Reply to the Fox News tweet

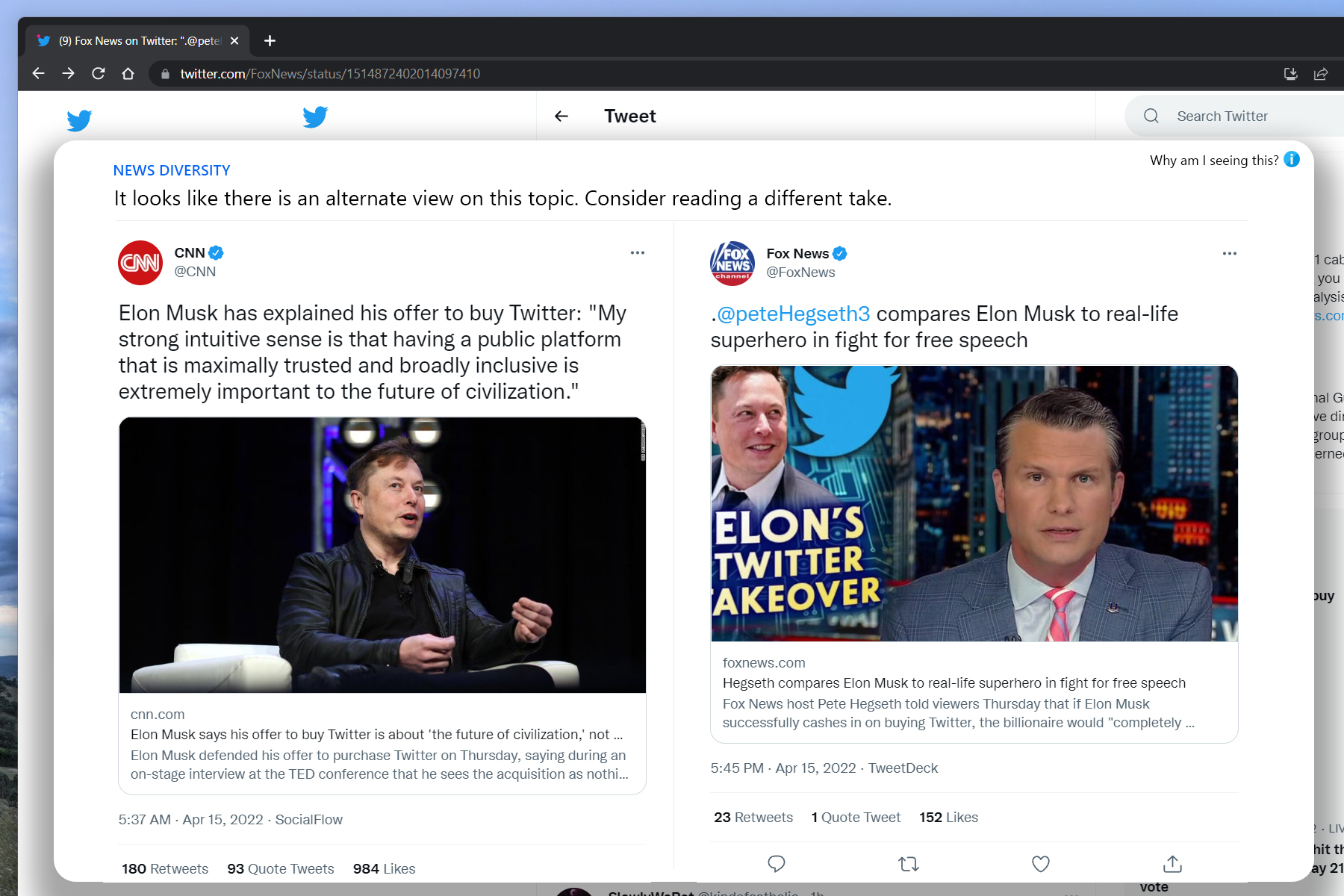point(777,864)
